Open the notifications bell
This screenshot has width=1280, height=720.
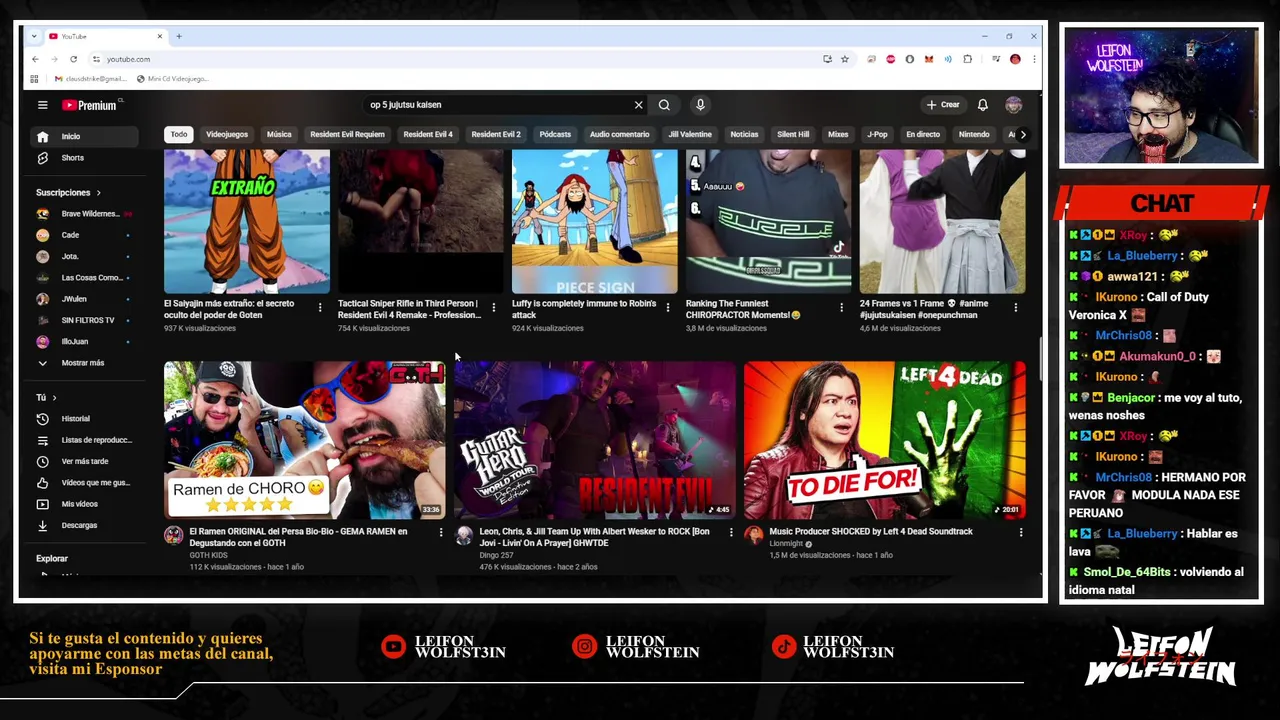click(x=983, y=105)
